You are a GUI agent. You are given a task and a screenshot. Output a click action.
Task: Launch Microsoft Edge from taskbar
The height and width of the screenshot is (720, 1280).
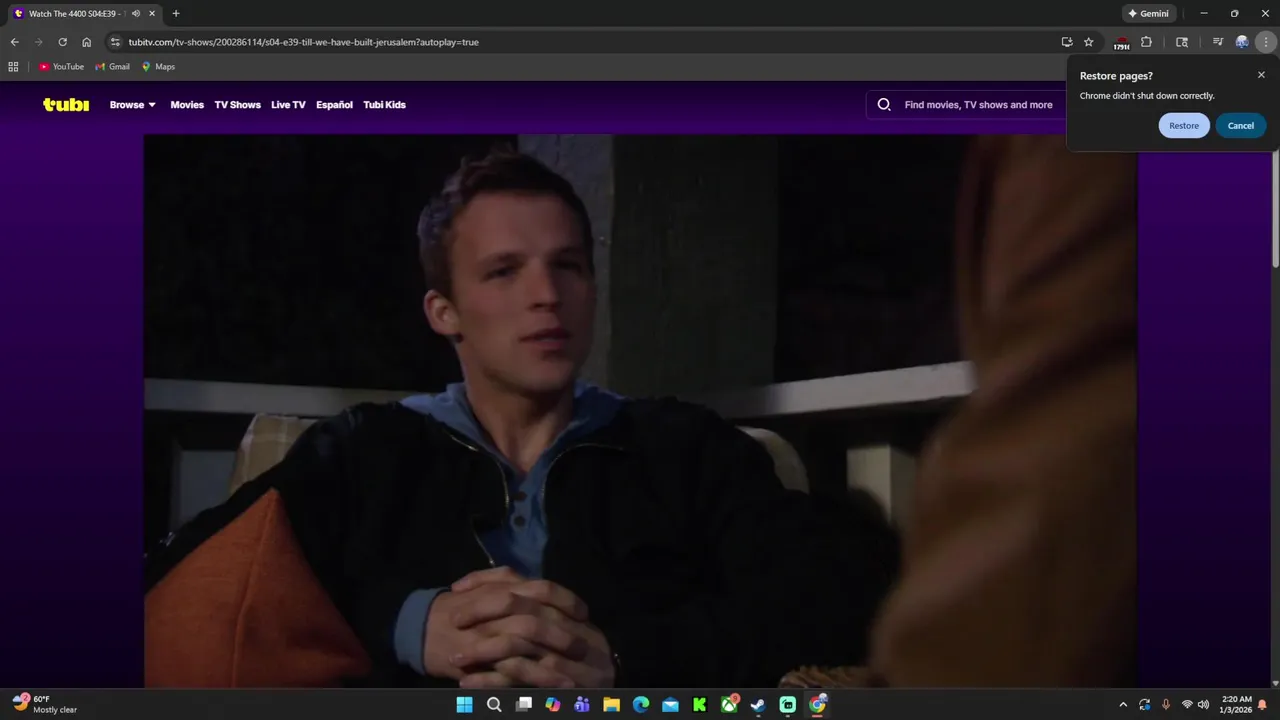pos(641,705)
